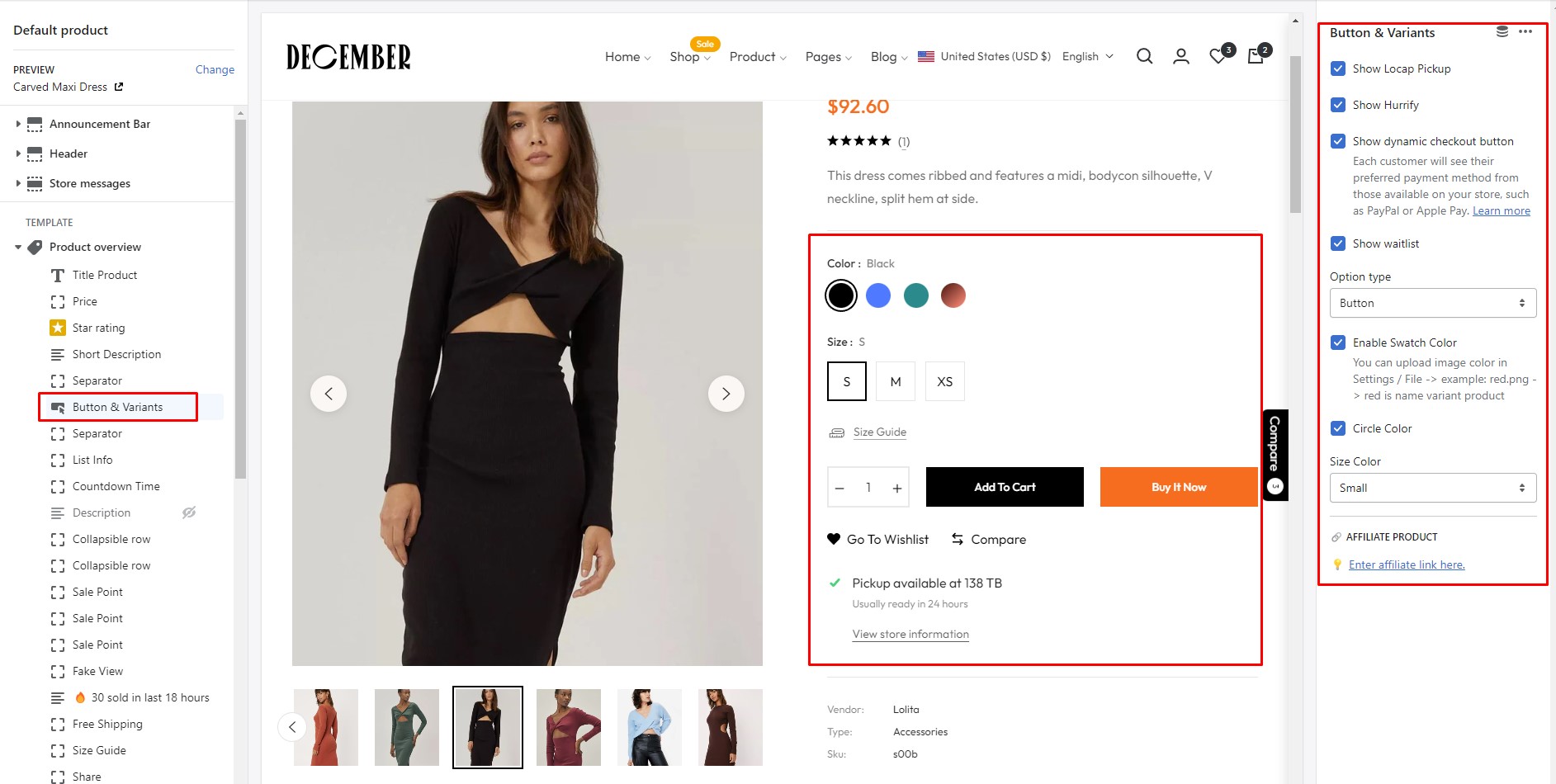Click the Add To Cart button
This screenshot has width=1556, height=784.
click(x=1005, y=487)
